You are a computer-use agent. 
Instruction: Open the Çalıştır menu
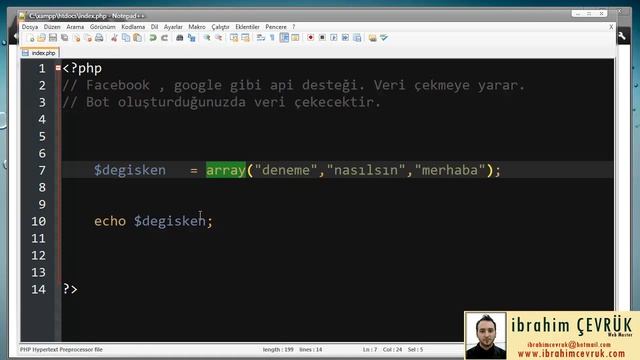(x=220, y=27)
